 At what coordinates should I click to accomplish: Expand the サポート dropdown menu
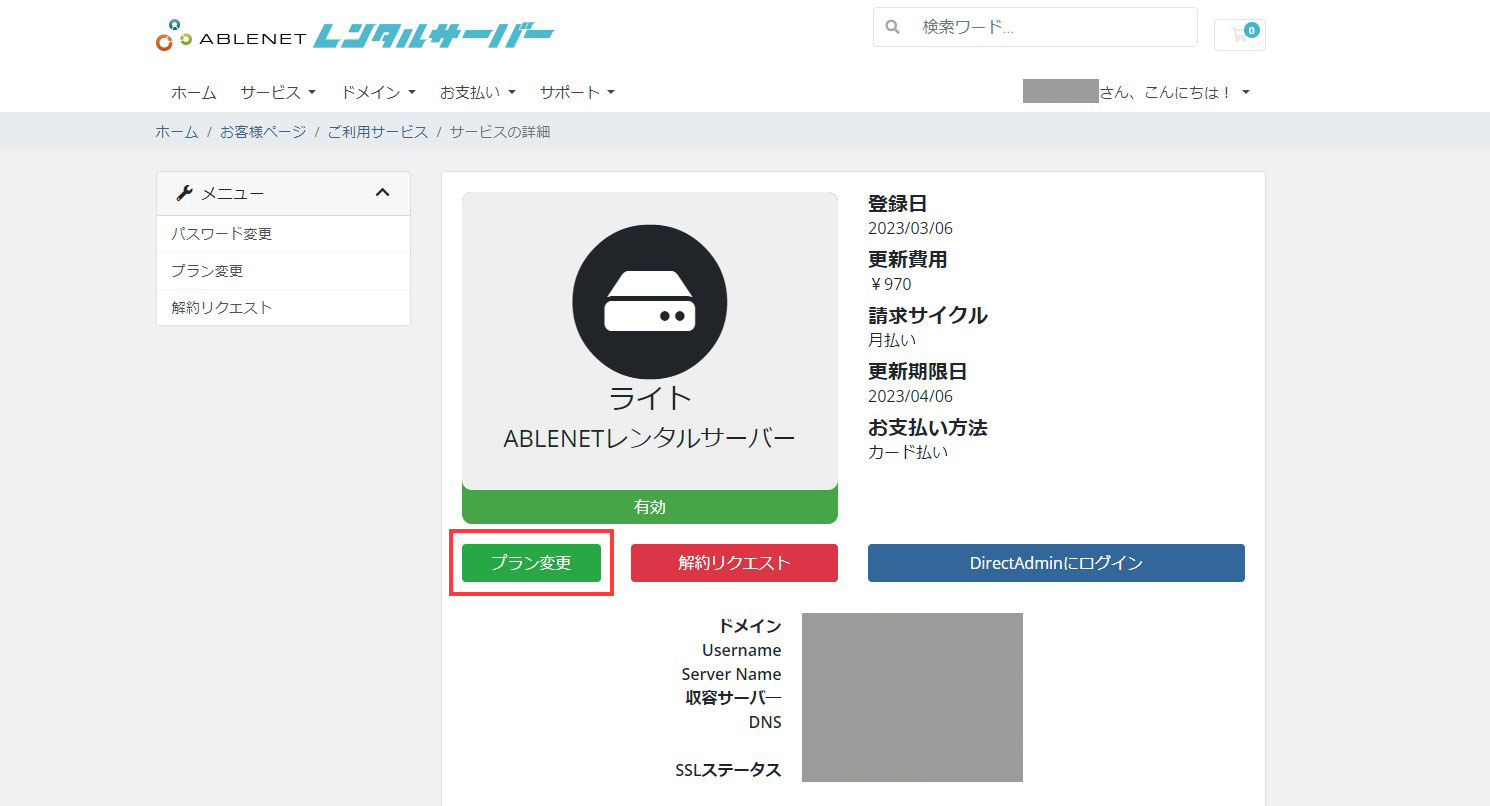[577, 92]
